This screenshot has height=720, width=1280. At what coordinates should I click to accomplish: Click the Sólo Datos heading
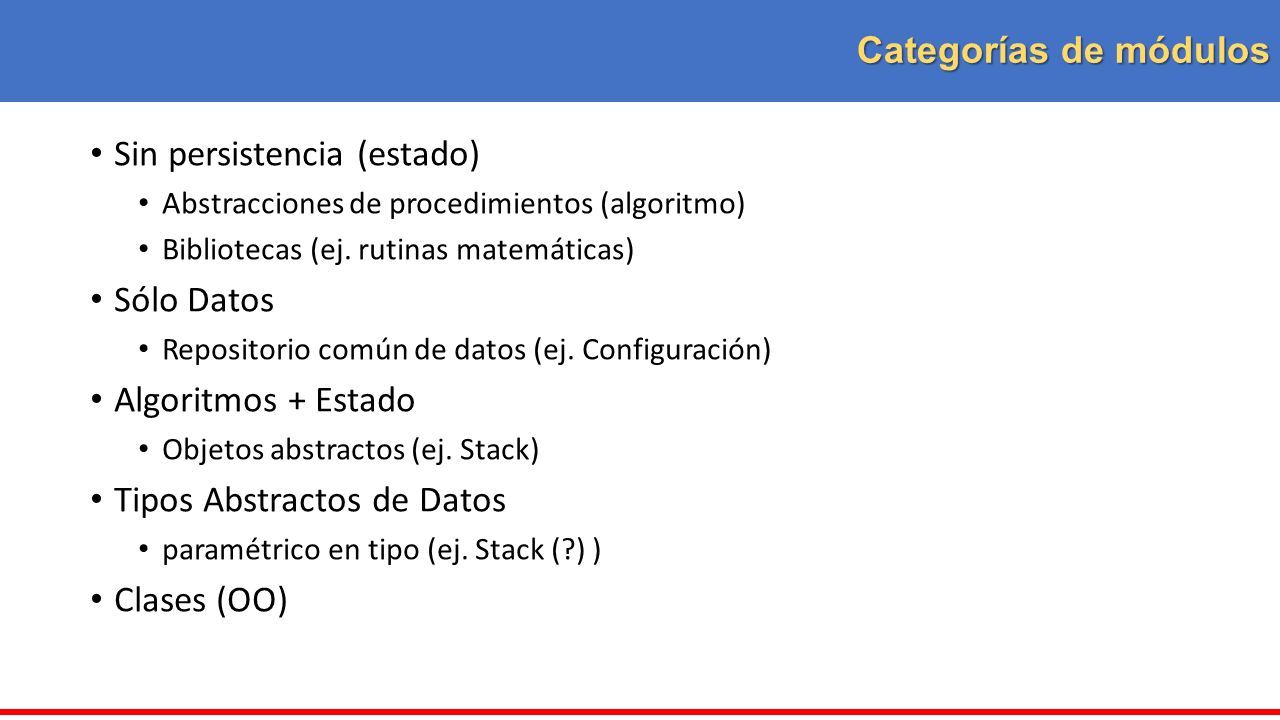[x=194, y=299]
